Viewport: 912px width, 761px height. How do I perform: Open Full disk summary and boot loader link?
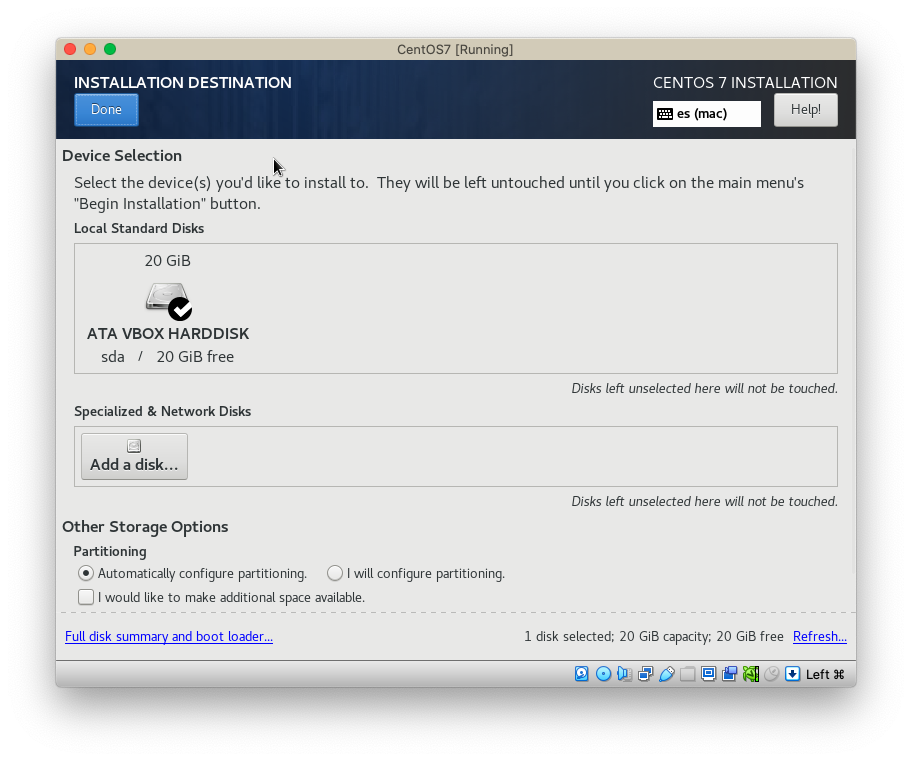(169, 636)
